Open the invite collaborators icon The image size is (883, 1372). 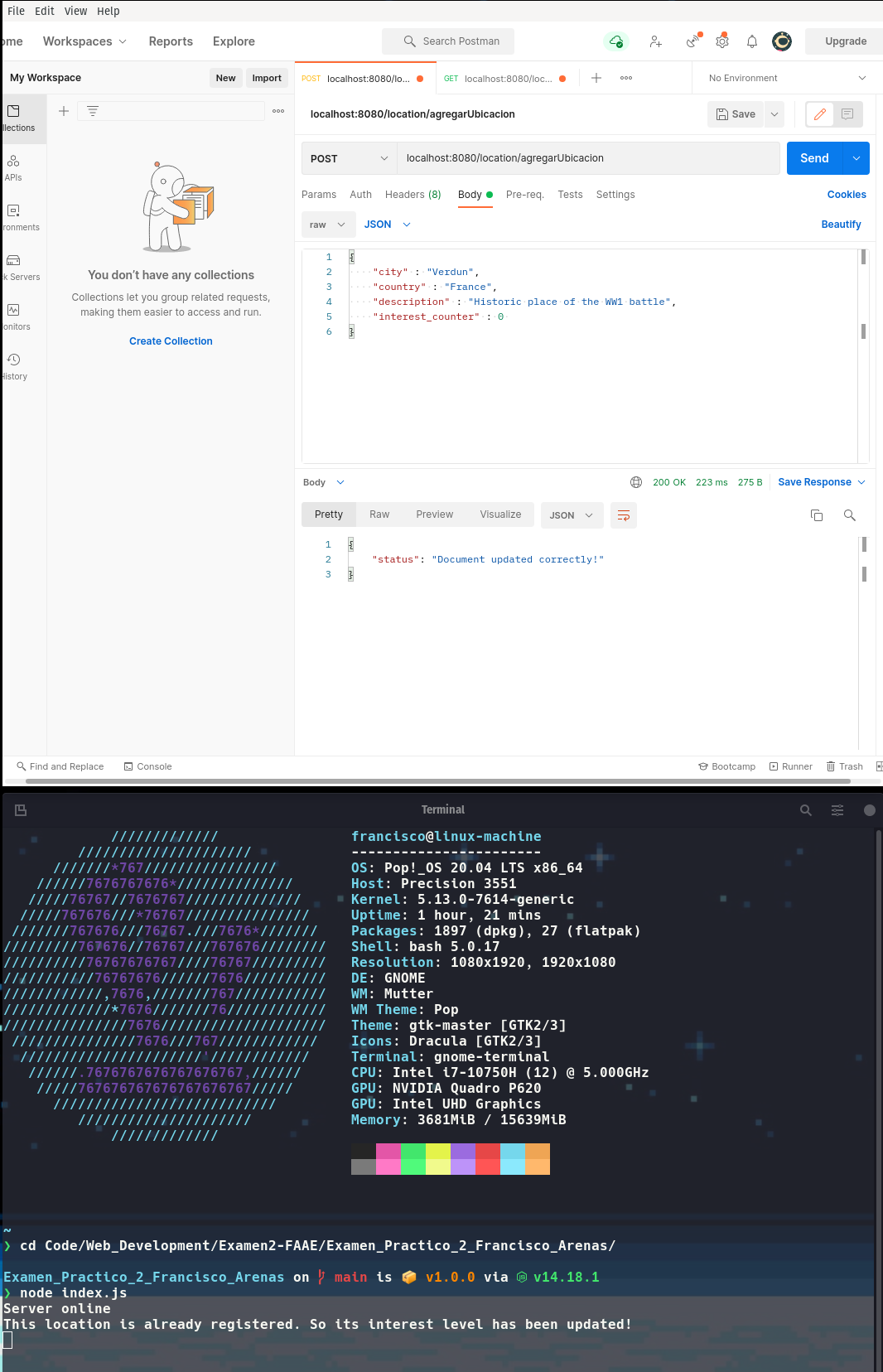655,41
